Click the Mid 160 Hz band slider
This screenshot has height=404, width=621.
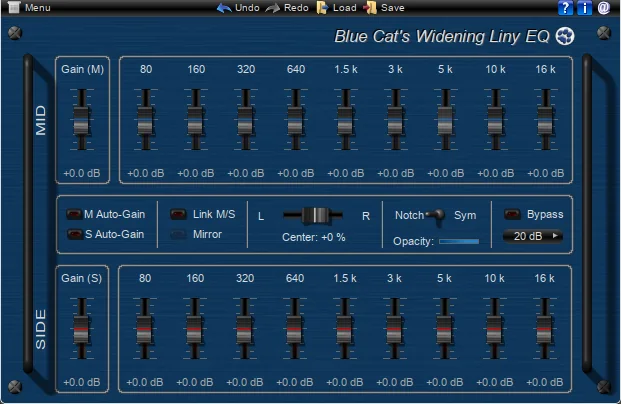[196, 120]
